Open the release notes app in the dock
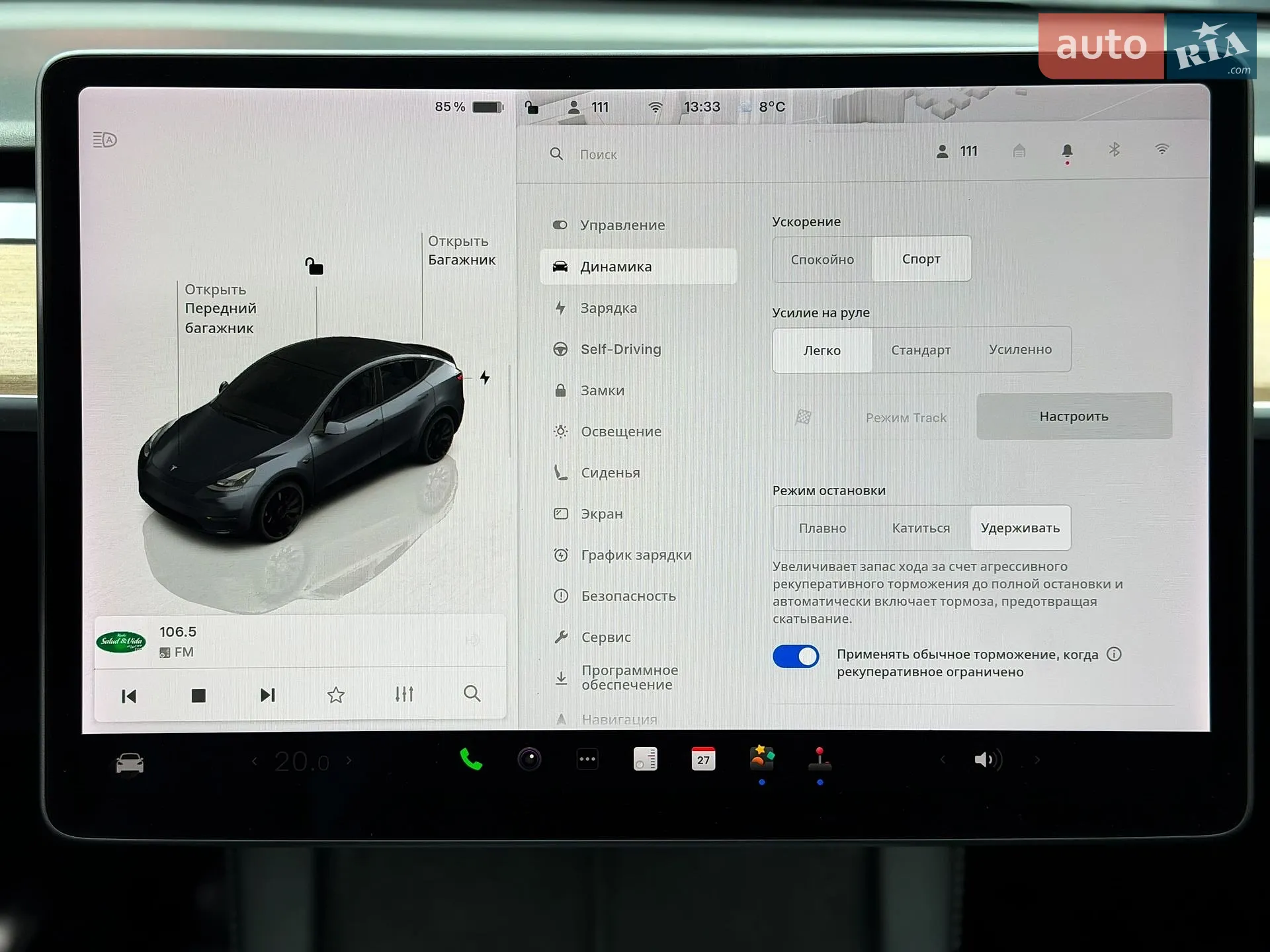This screenshot has height=952, width=1270. (645, 759)
